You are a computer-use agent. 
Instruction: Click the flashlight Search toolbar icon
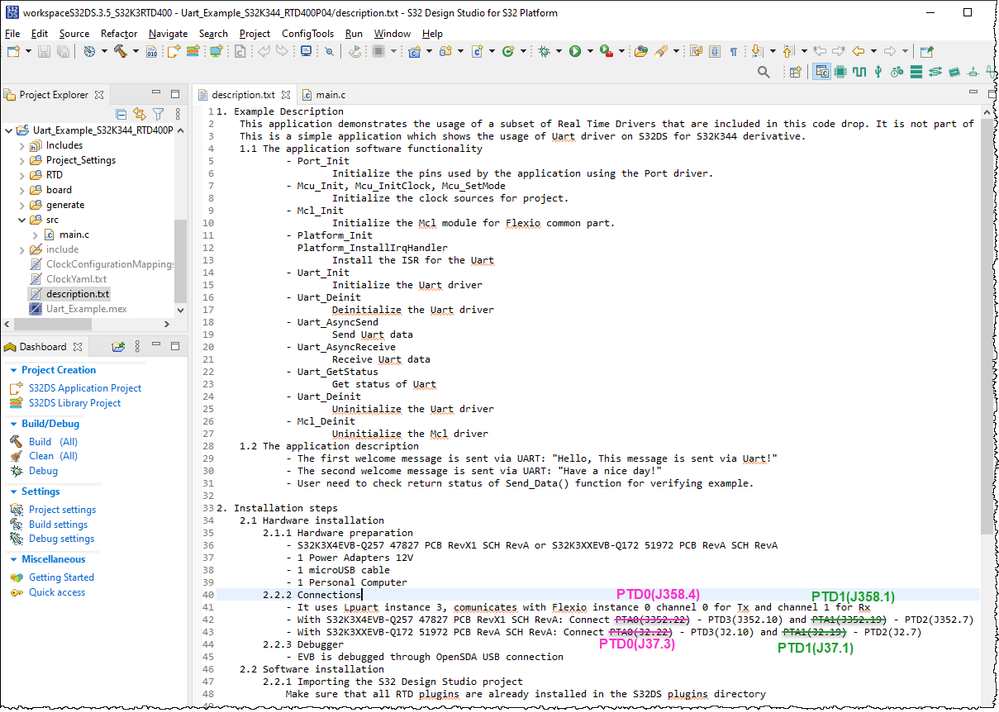pos(660,52)
